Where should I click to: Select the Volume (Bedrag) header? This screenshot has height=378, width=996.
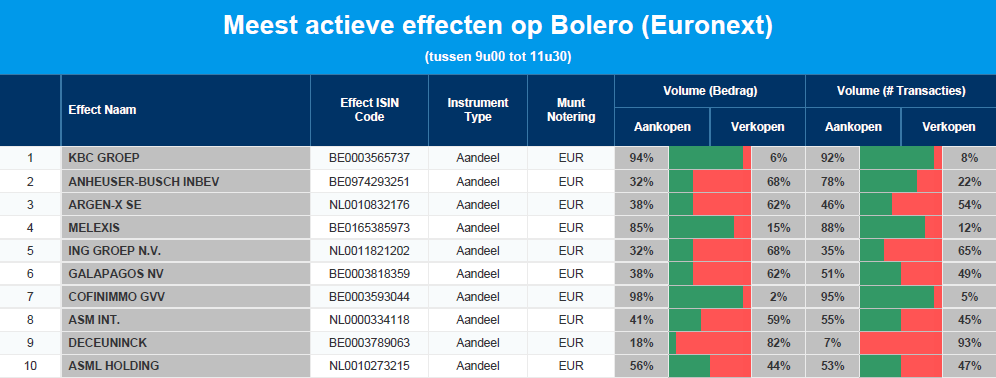pyautogui.click(x=710, y=91)
